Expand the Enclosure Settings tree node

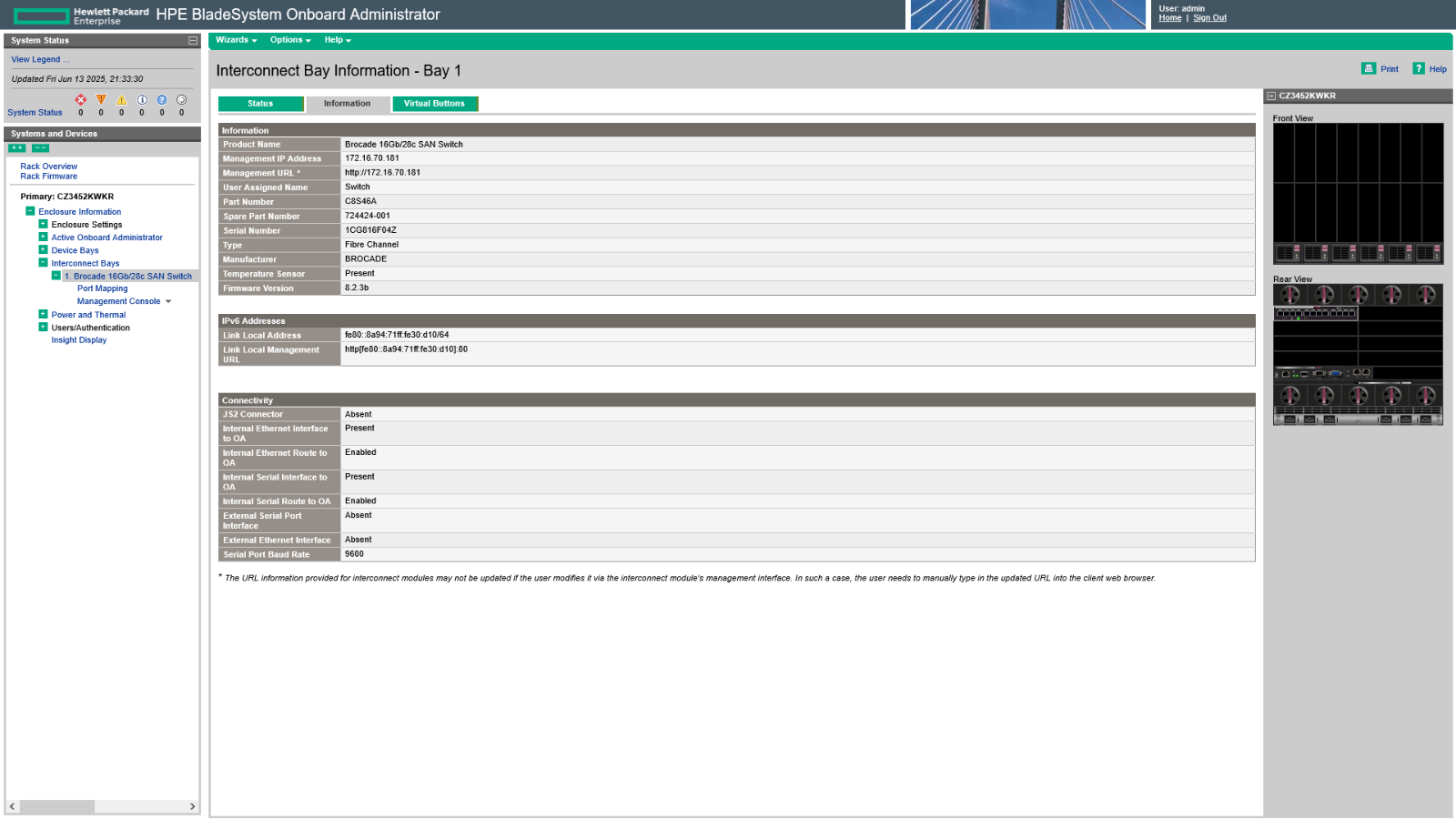(x=43, y=224)
